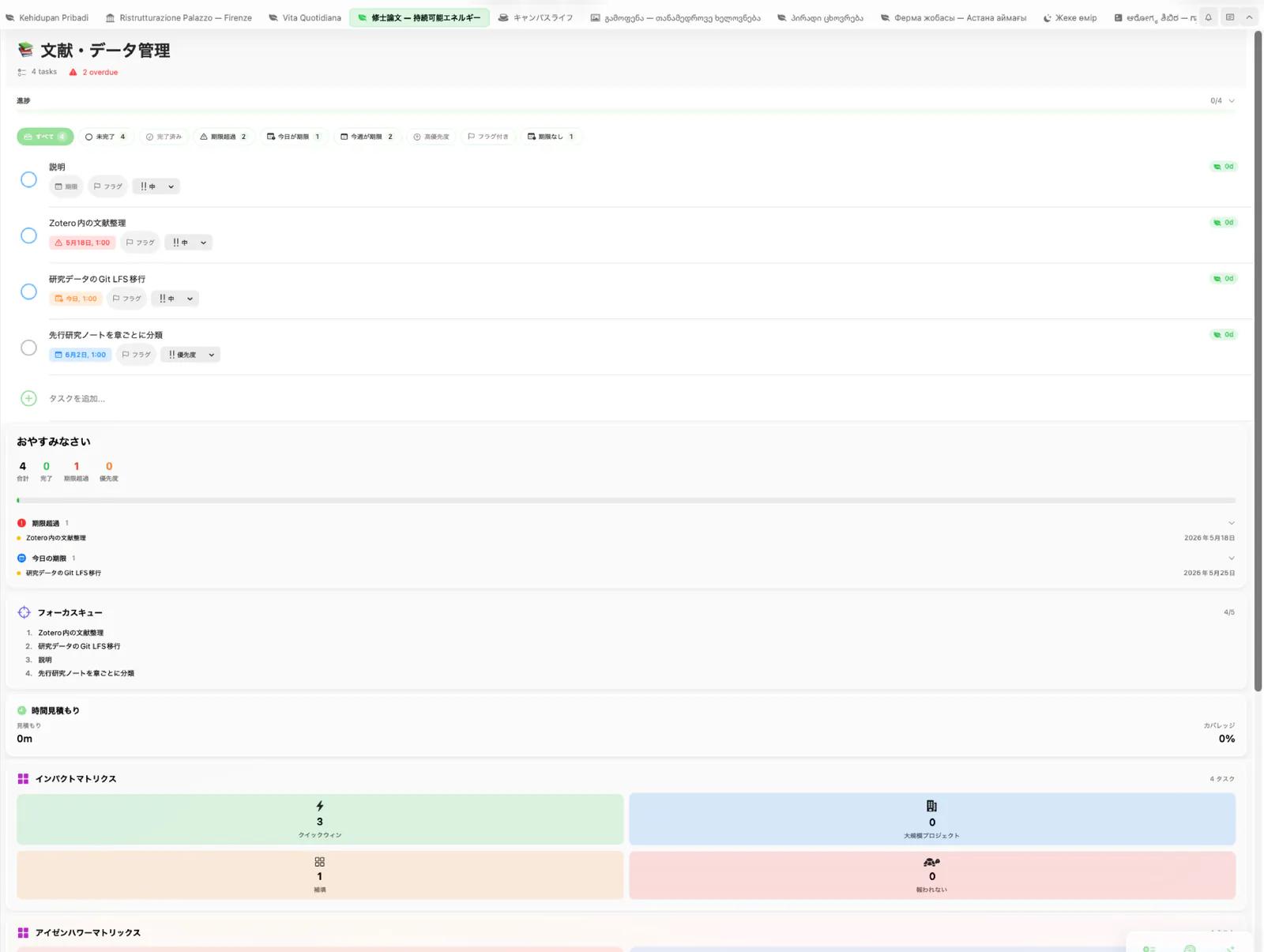Click the 時間見積もり green clock icon
Image resolution: width=1264 pixels, height=952 pixels.
click(21, 710)
